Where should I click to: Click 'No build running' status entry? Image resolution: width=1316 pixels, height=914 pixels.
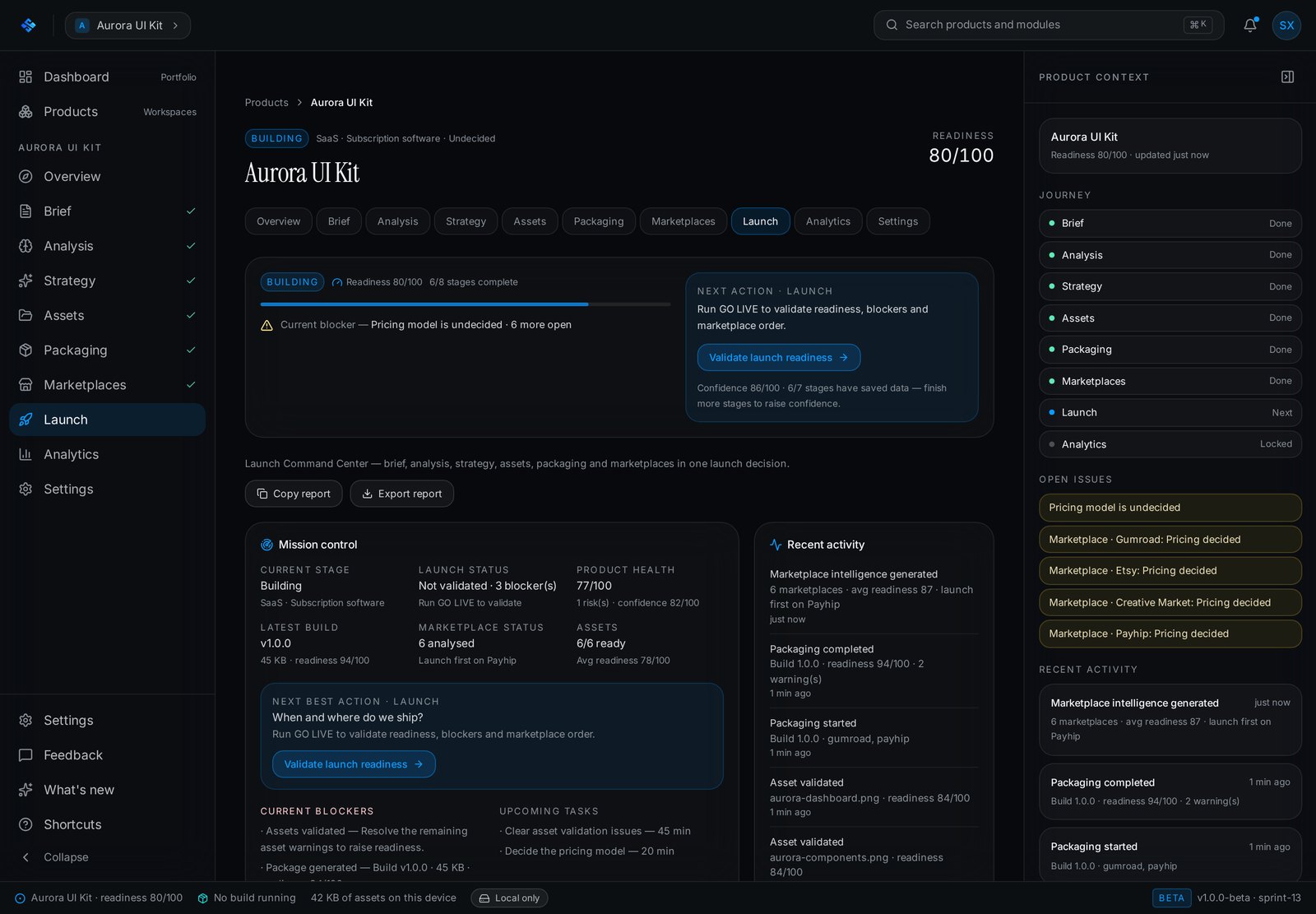click(247, 898)
